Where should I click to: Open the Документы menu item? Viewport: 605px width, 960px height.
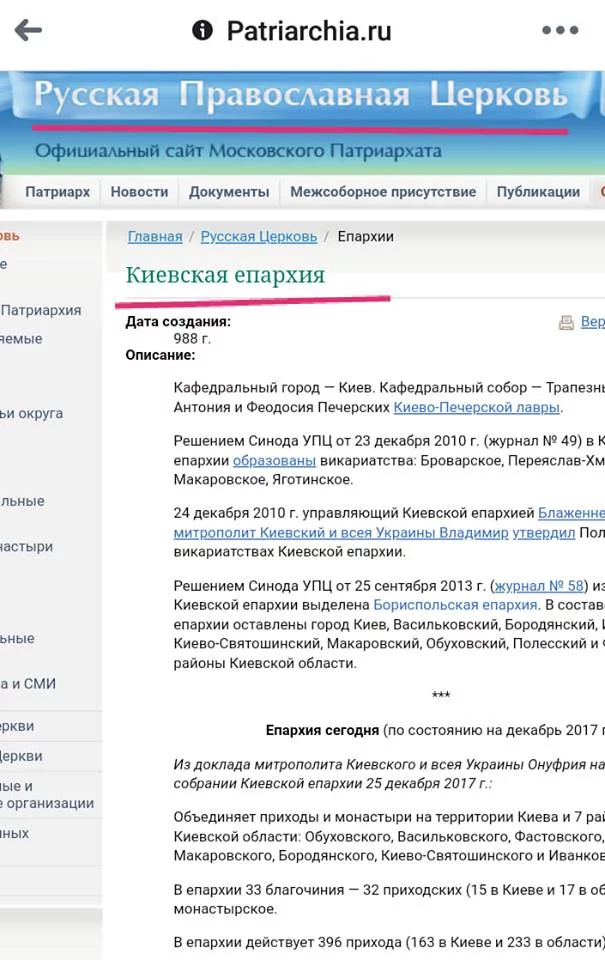click(229, 192)
